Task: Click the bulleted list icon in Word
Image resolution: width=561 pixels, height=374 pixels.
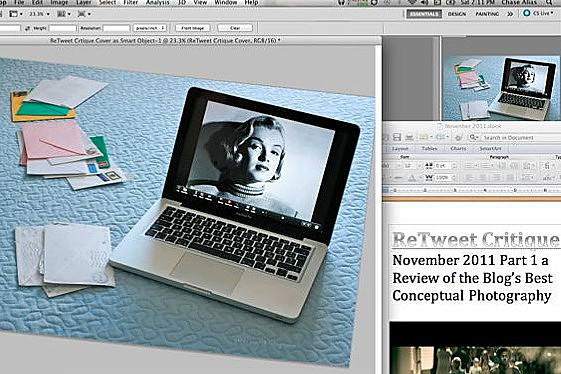Action: pyautogui.click(x=469, y=166)
